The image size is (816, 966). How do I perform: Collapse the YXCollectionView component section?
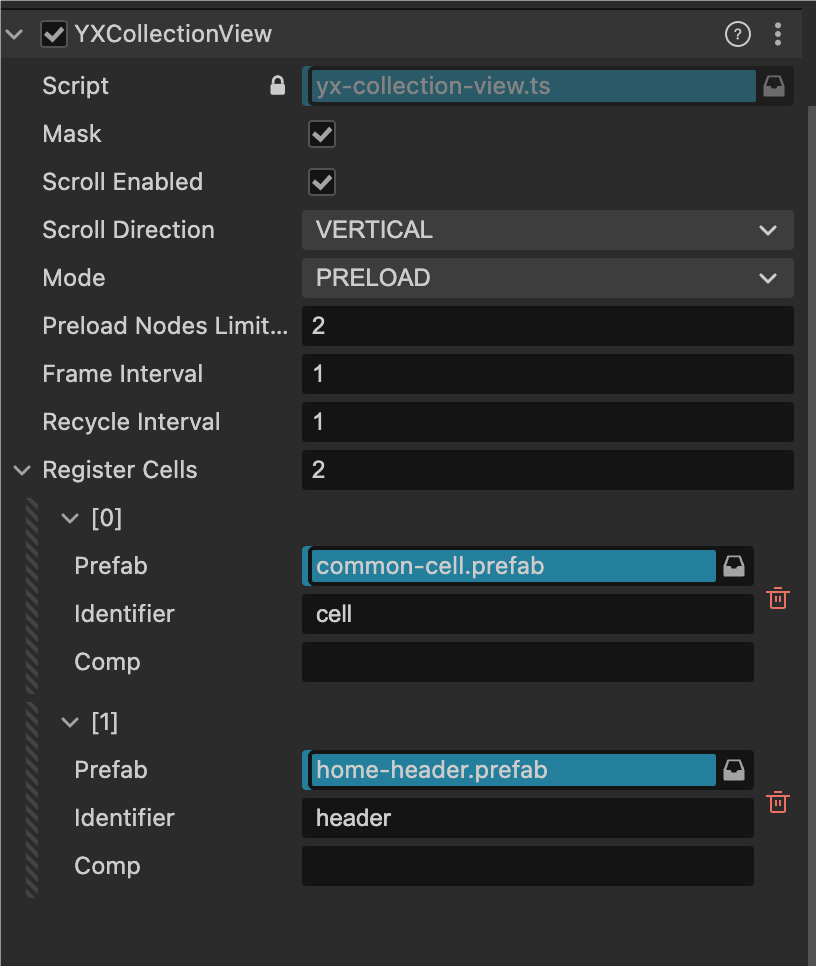14,34
